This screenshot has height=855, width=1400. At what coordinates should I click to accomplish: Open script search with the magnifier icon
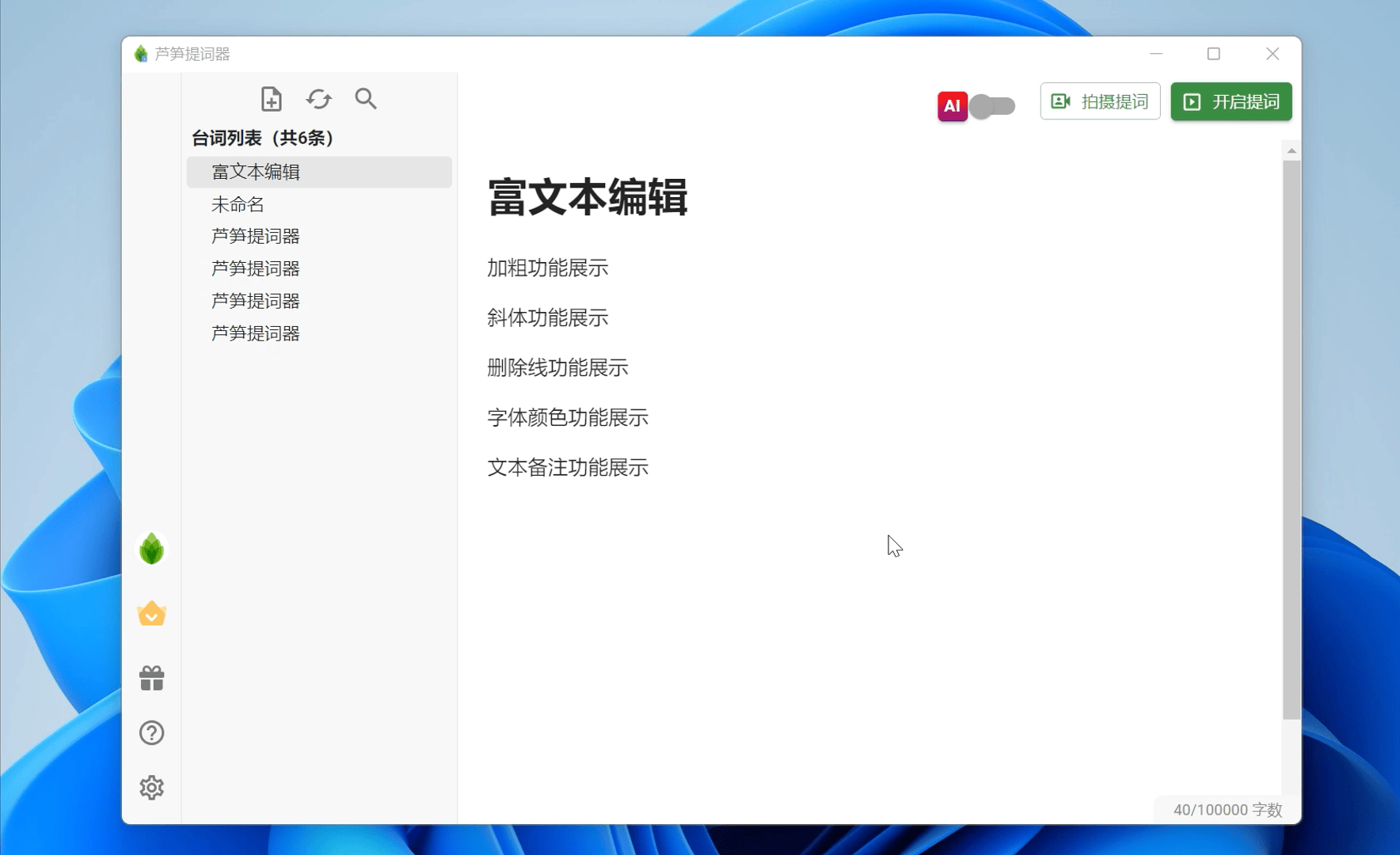coord(365,99)
